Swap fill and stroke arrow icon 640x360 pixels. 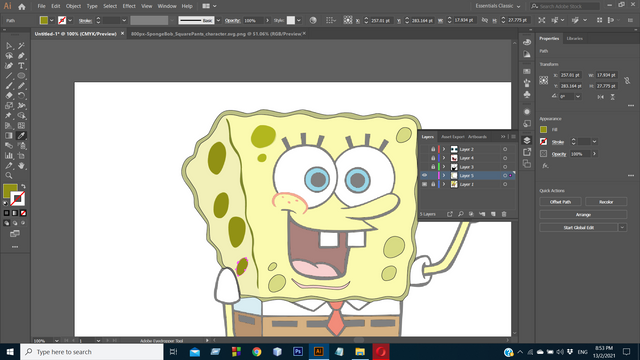(23, 187)
